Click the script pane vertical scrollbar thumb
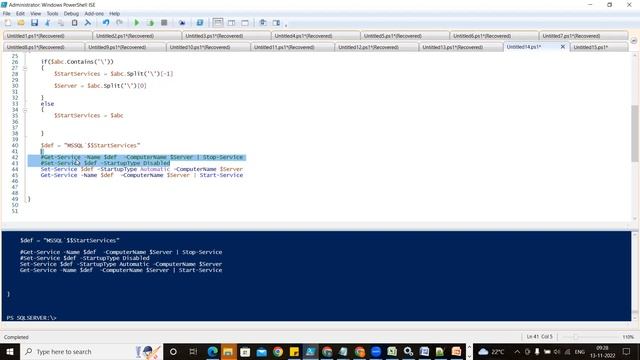Image resolution: width=640 pixels, height=360 pixels. tap(635, 133)
